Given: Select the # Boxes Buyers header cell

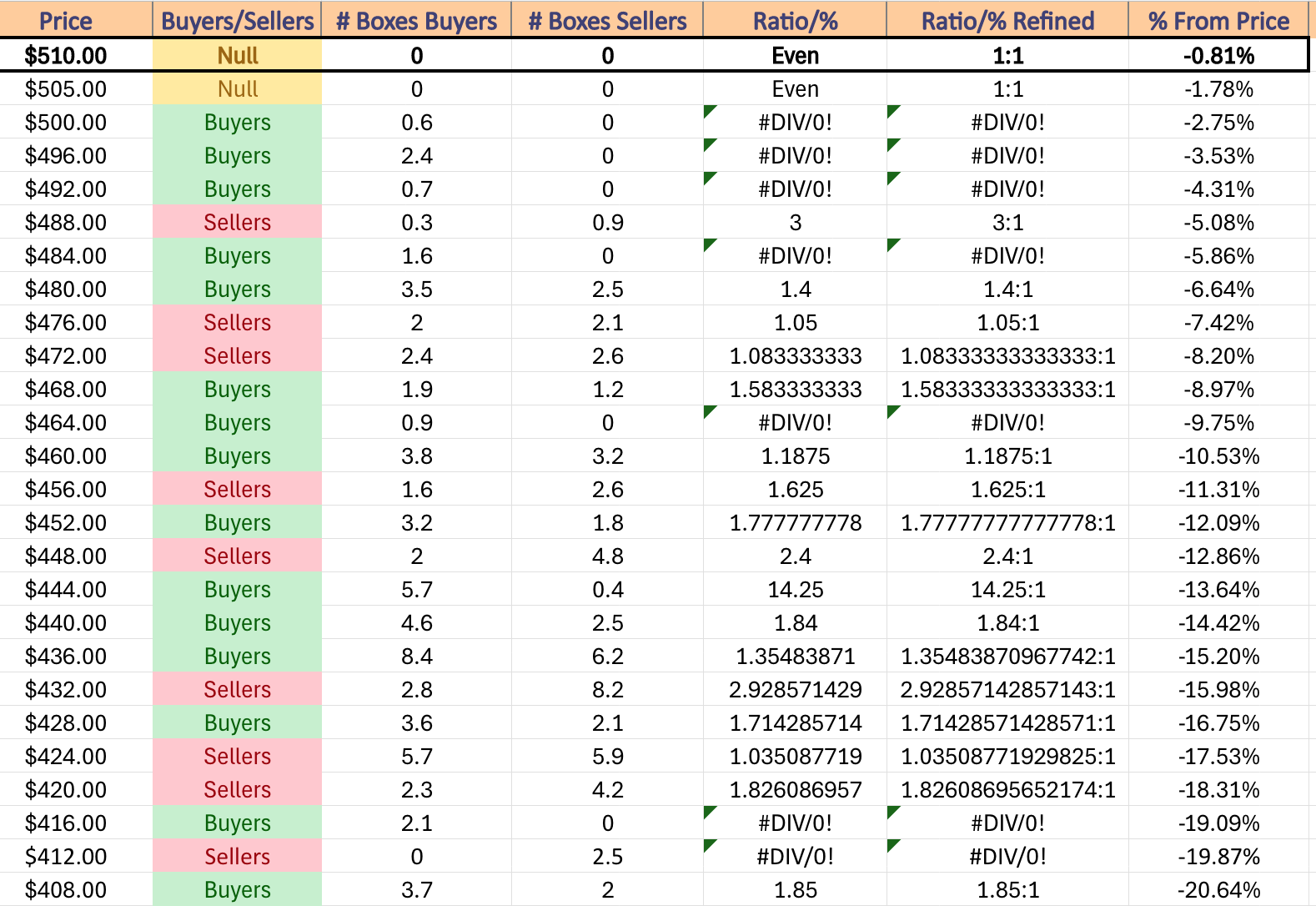Looking at the screenshot, I should coord(416,19).
